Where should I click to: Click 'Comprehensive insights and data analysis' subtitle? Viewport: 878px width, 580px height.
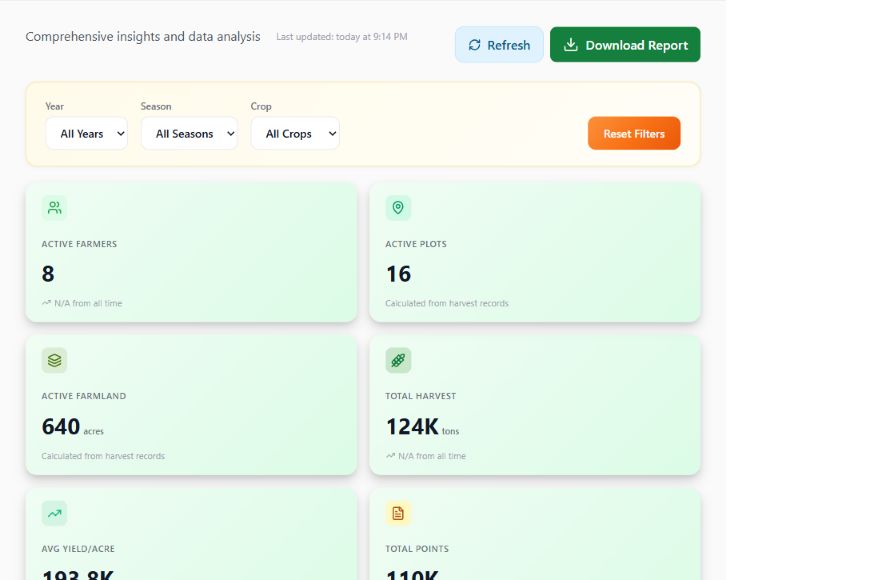tap(143, 37)
